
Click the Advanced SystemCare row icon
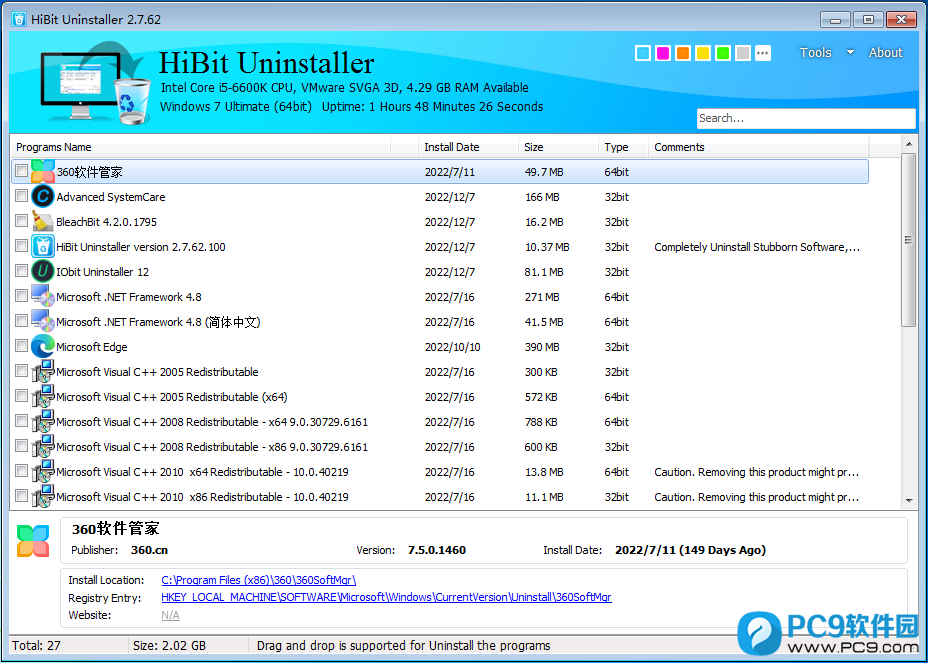[43, 197]
